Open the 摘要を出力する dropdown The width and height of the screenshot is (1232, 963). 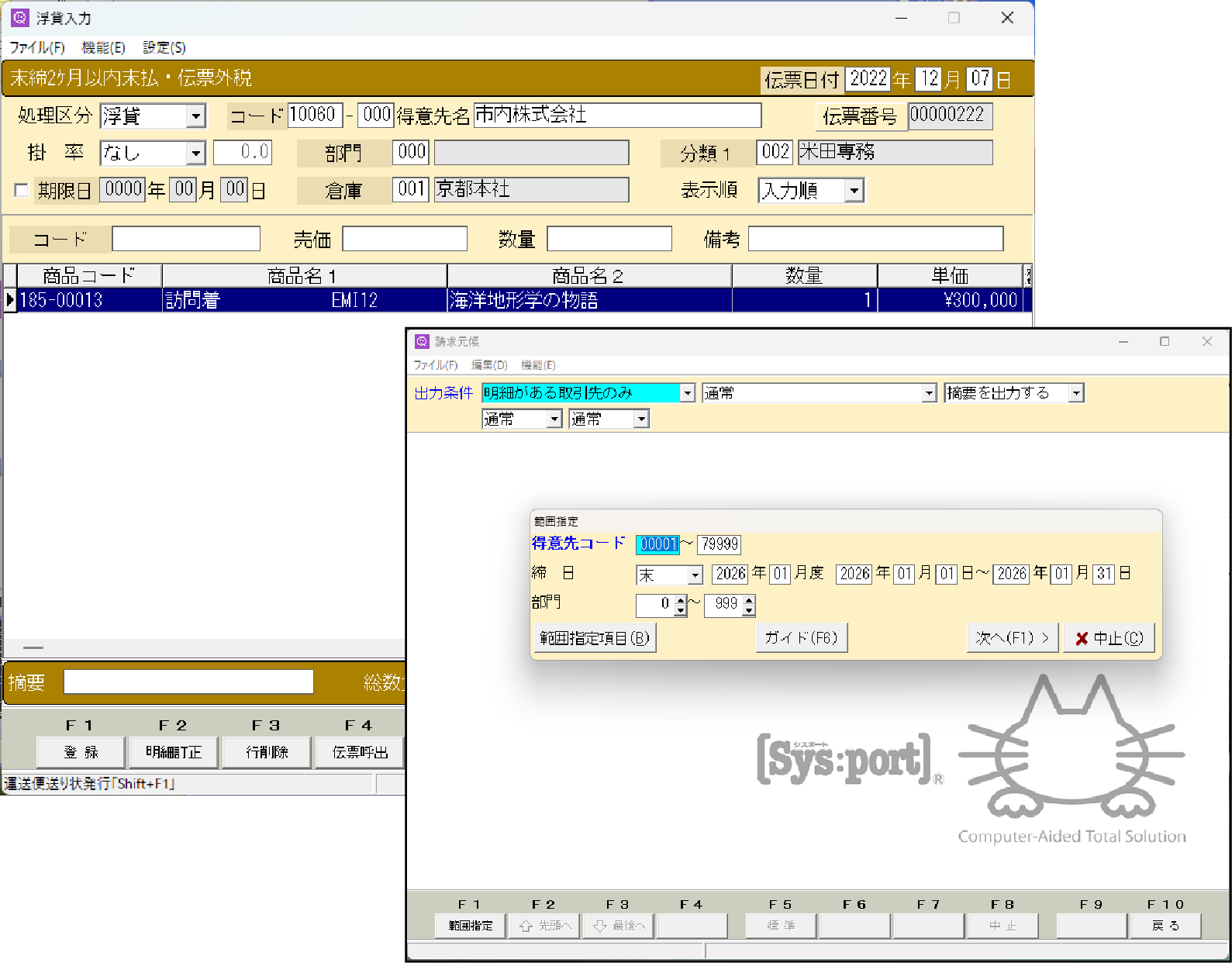coord(1076,393)
